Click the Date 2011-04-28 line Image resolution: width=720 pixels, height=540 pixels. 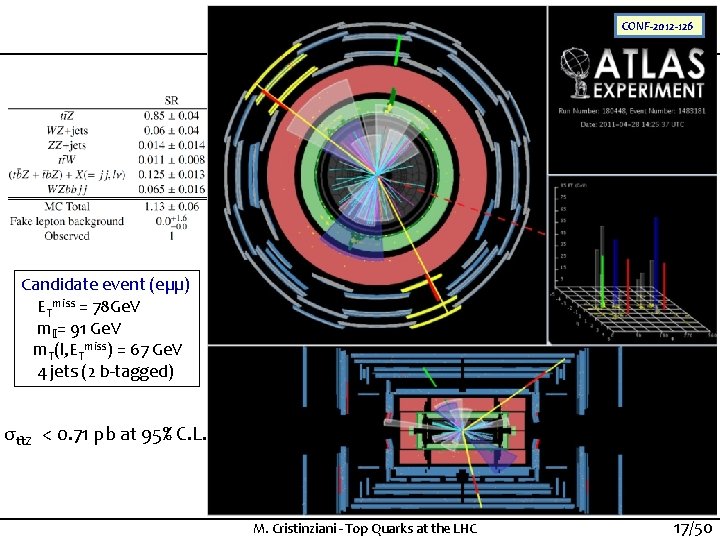[632, 124]
